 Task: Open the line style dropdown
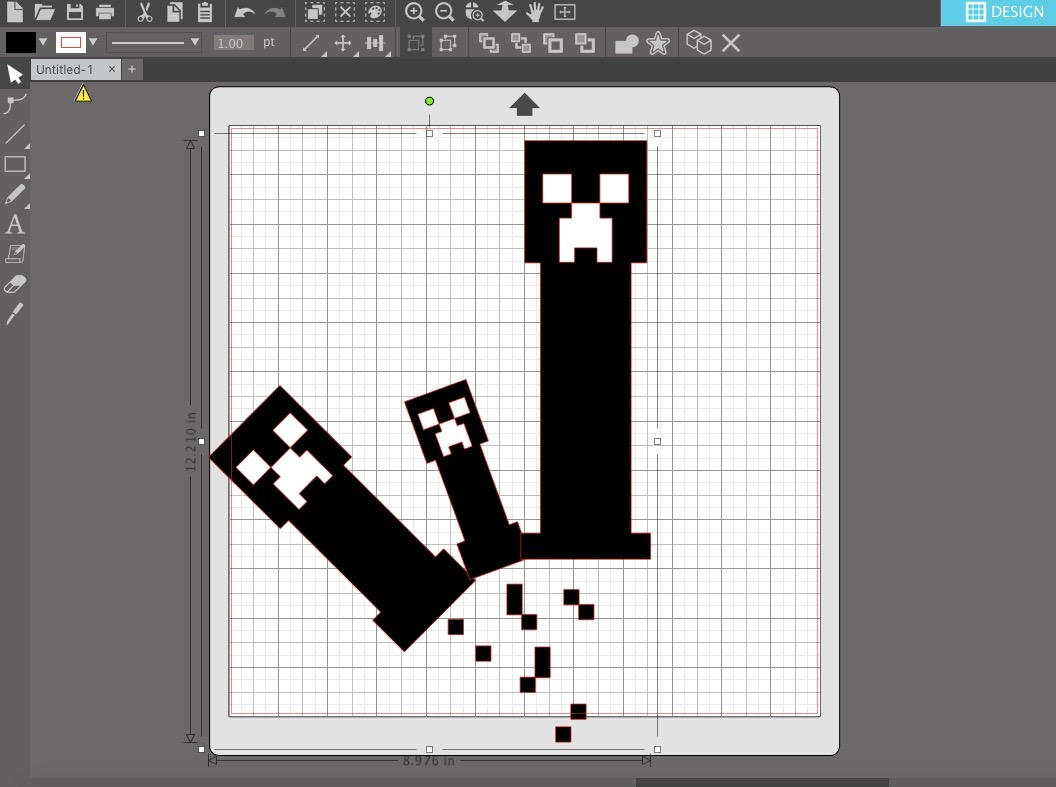point(155,42)
